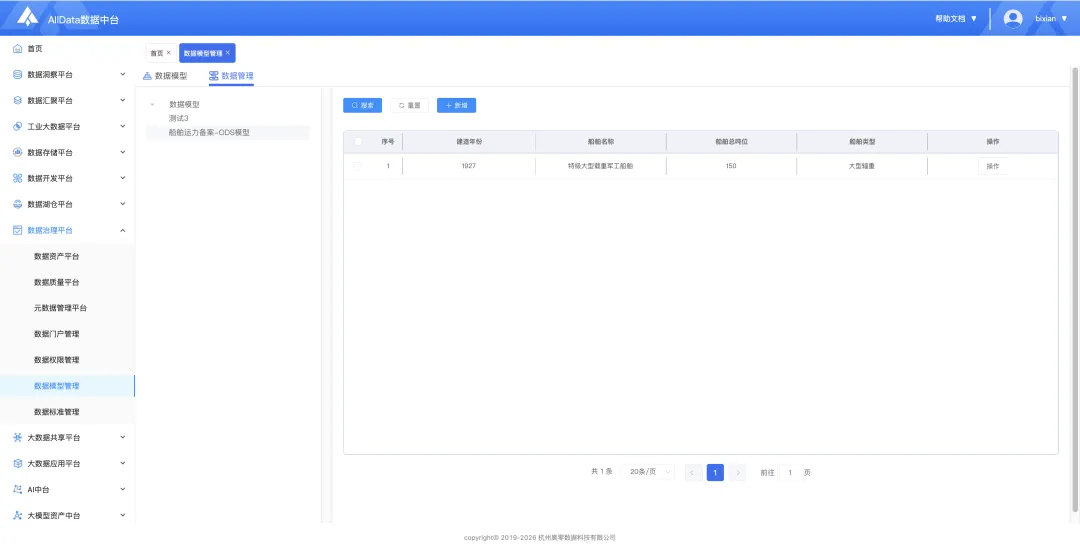Expand 数据存储平台 menu
The height and width of the screenshot is (549, 1080).
pos(123,152)
